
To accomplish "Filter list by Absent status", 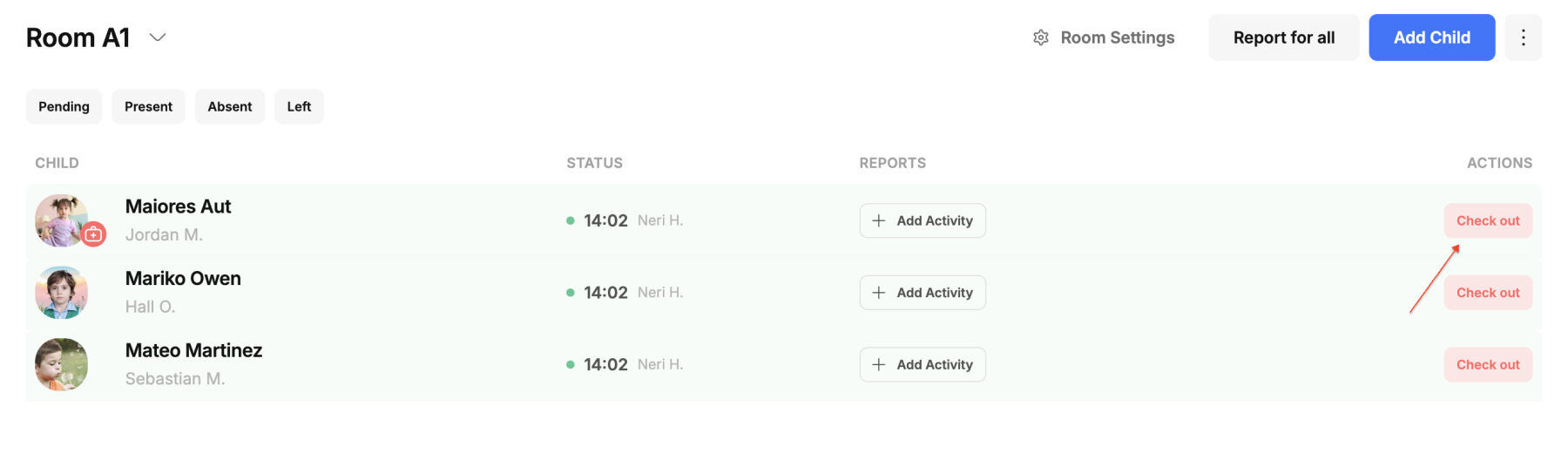I will 229,106.
